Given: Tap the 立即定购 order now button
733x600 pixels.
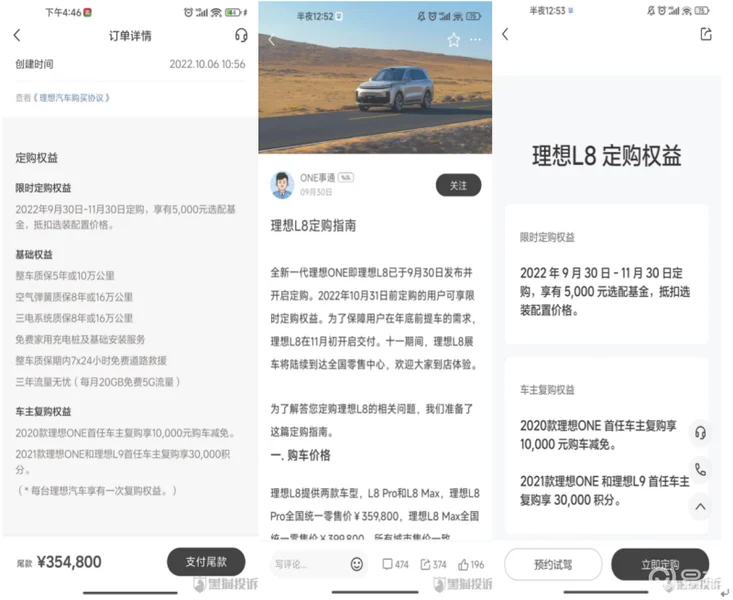Looking at the screenshot, I should (x=660, y=564).
